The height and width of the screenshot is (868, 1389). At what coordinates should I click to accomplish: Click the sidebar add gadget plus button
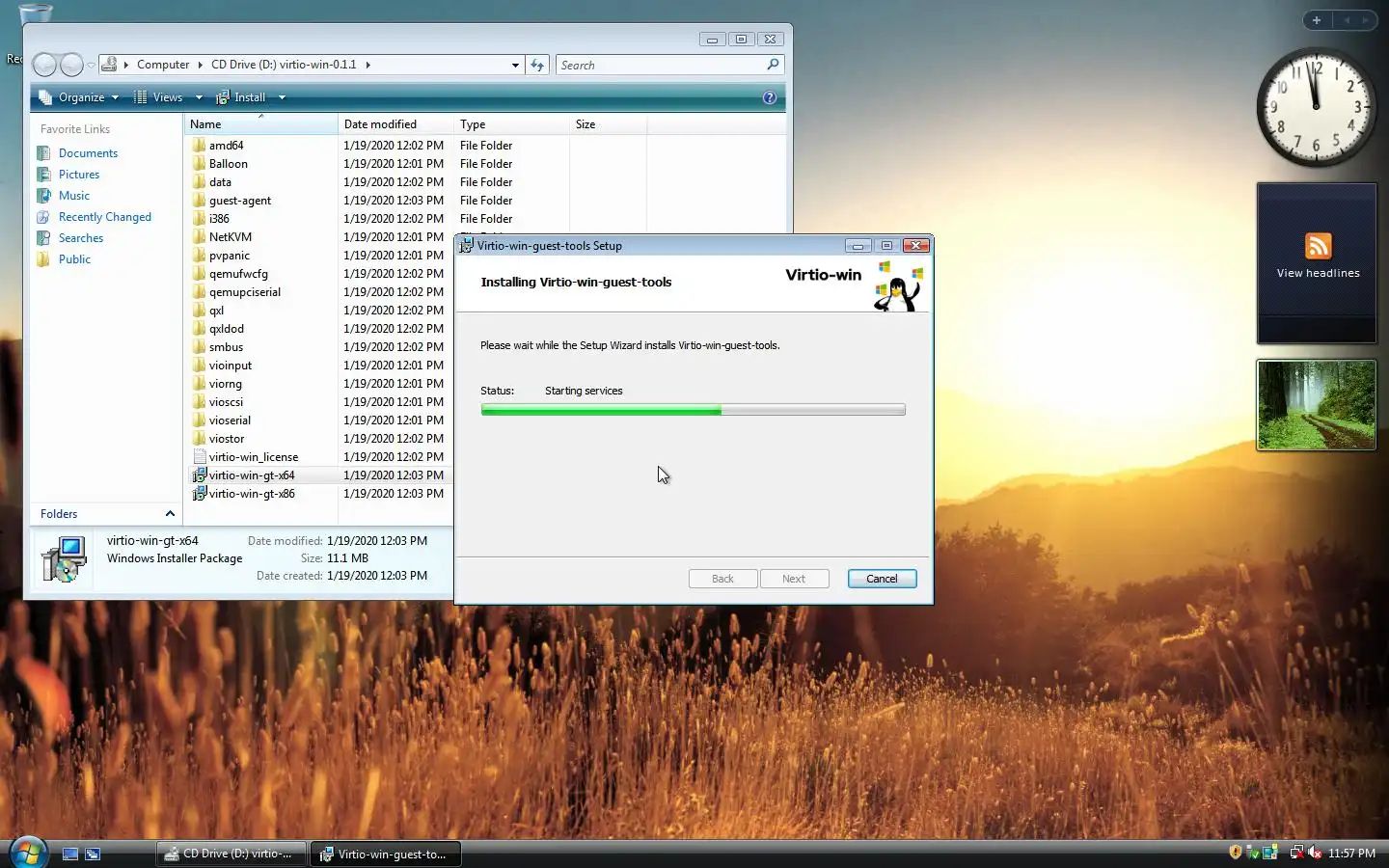click(x=1317, y=20)
